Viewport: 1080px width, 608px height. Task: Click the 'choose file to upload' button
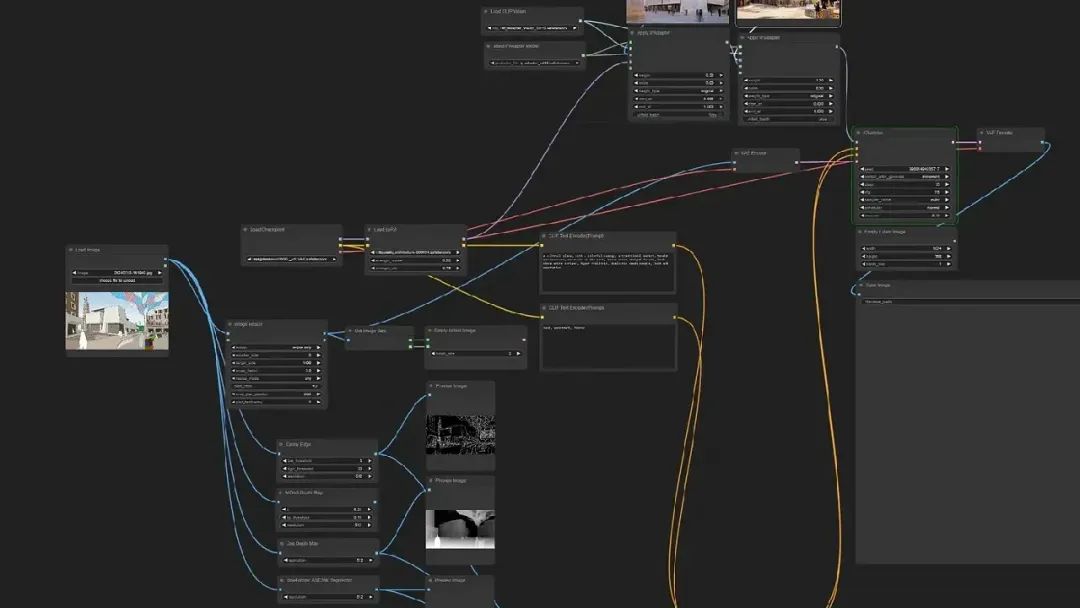117,281
